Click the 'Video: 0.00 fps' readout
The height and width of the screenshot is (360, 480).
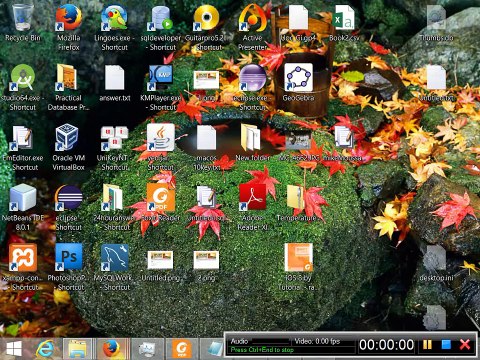click(x=317, y=341)
